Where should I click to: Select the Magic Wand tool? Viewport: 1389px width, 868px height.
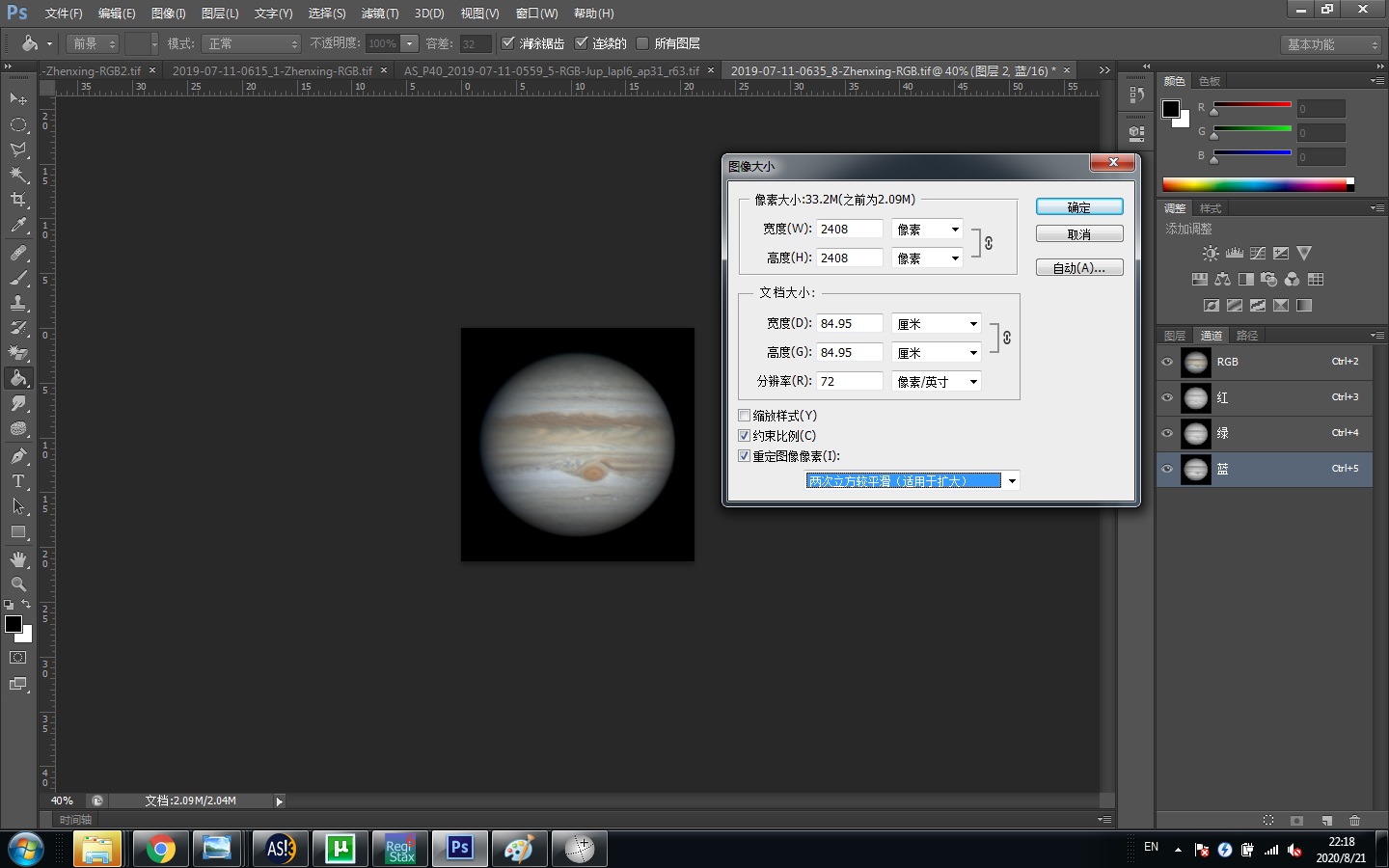pos(18,175)
